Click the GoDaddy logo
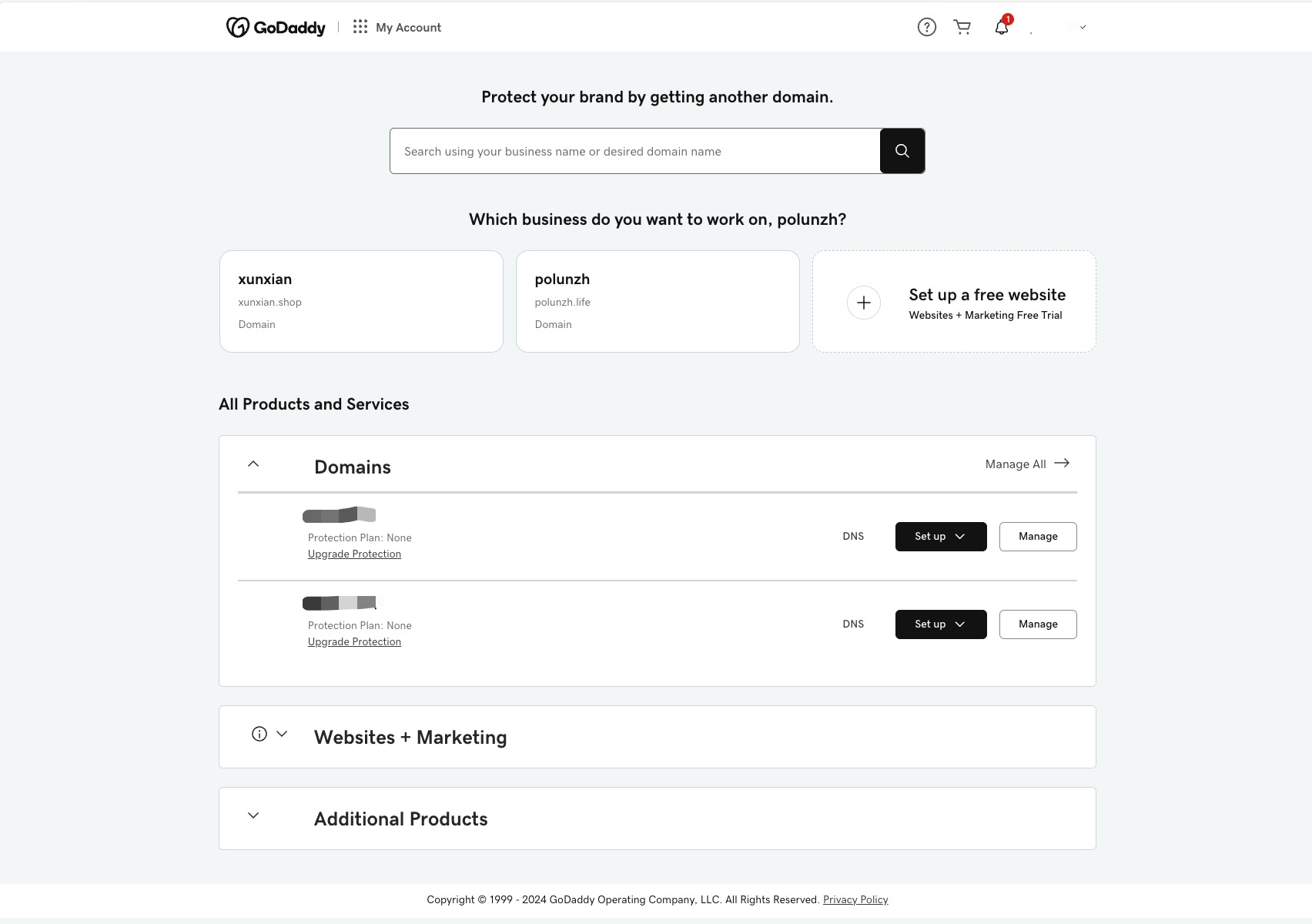 (x=276, y=28)
